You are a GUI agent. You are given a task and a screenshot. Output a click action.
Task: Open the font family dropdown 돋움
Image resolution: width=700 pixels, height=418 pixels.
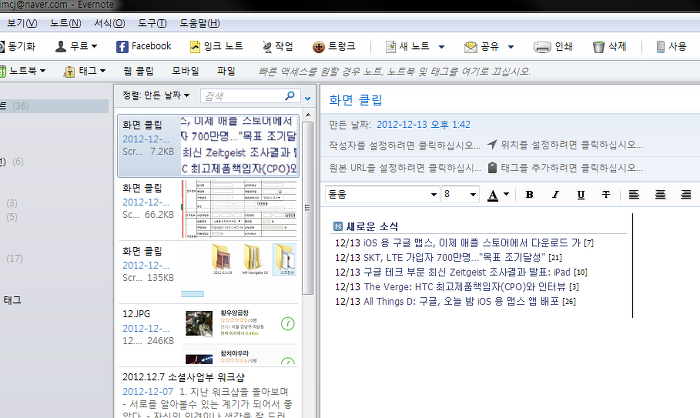point(382,194)
